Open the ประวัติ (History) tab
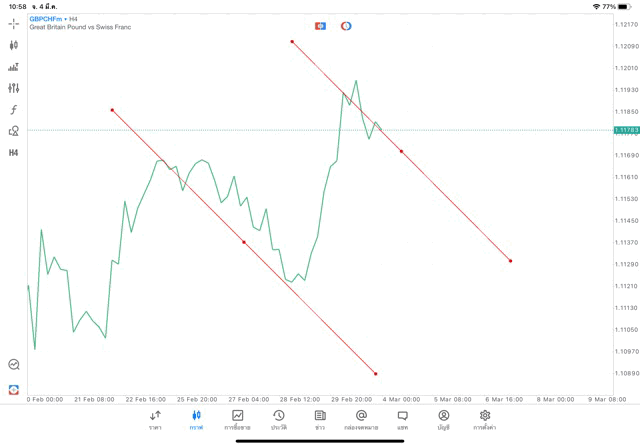 (x=278, y=419)
